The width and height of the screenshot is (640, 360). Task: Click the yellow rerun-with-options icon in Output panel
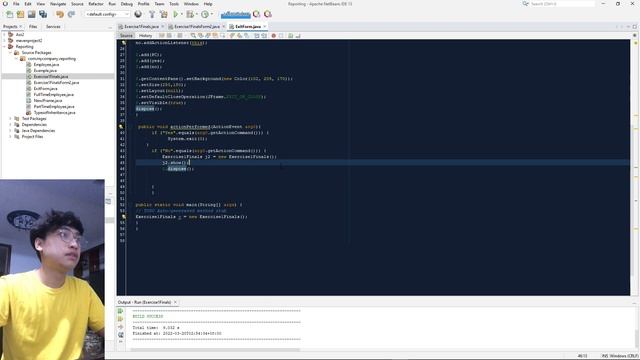pos(120,319)
